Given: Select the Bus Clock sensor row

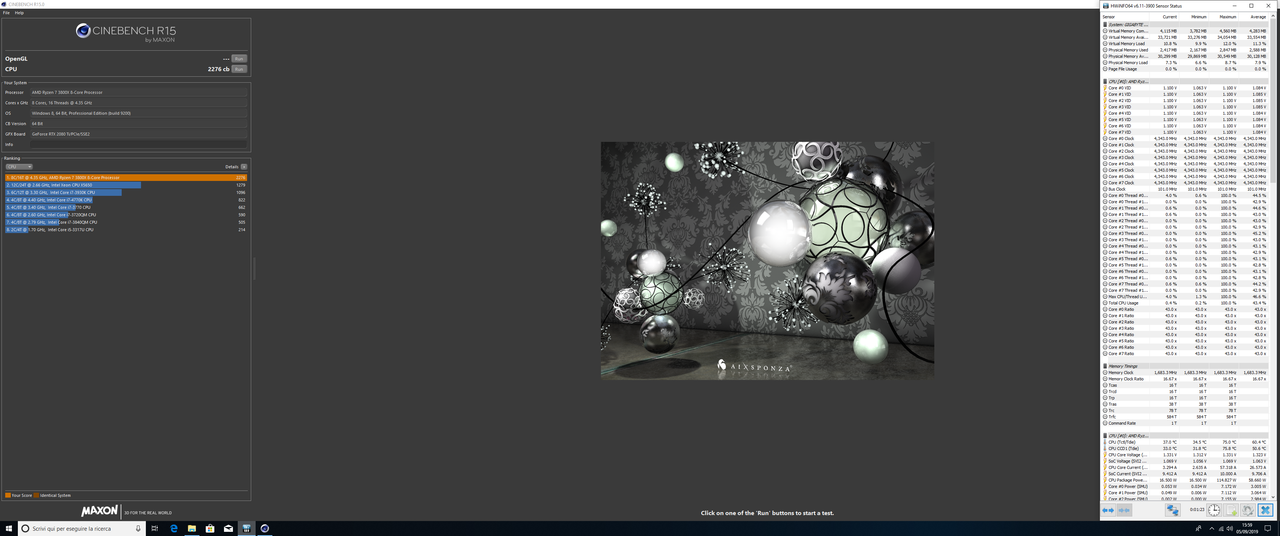Looking at the screenshot, I should pyautogui.click(x=1185, y=189).
